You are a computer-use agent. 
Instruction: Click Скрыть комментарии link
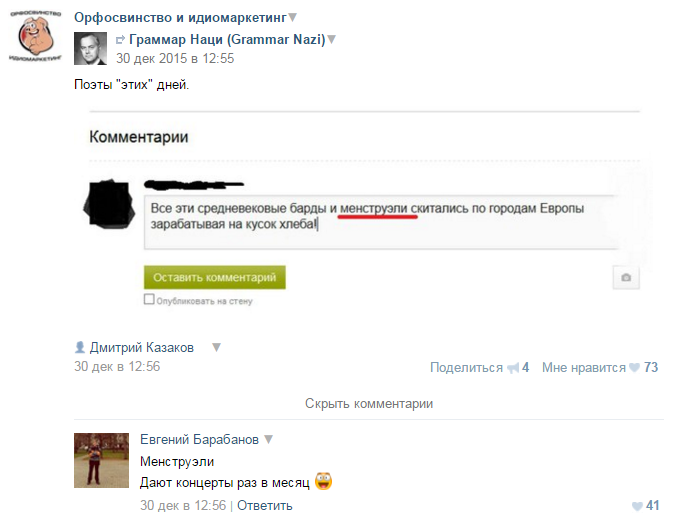pyautogui.click(x=369, y=403)
